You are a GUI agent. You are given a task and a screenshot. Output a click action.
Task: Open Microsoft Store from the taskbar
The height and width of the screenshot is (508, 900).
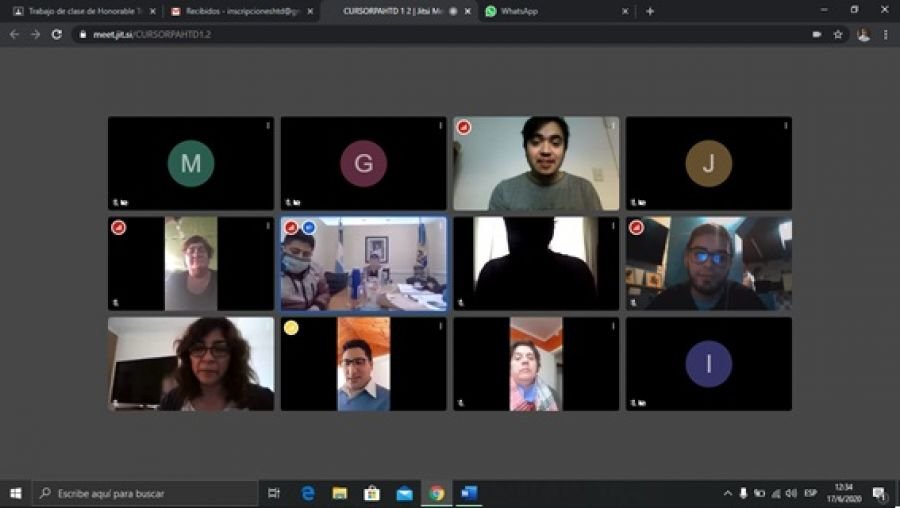tap(372, 493)
